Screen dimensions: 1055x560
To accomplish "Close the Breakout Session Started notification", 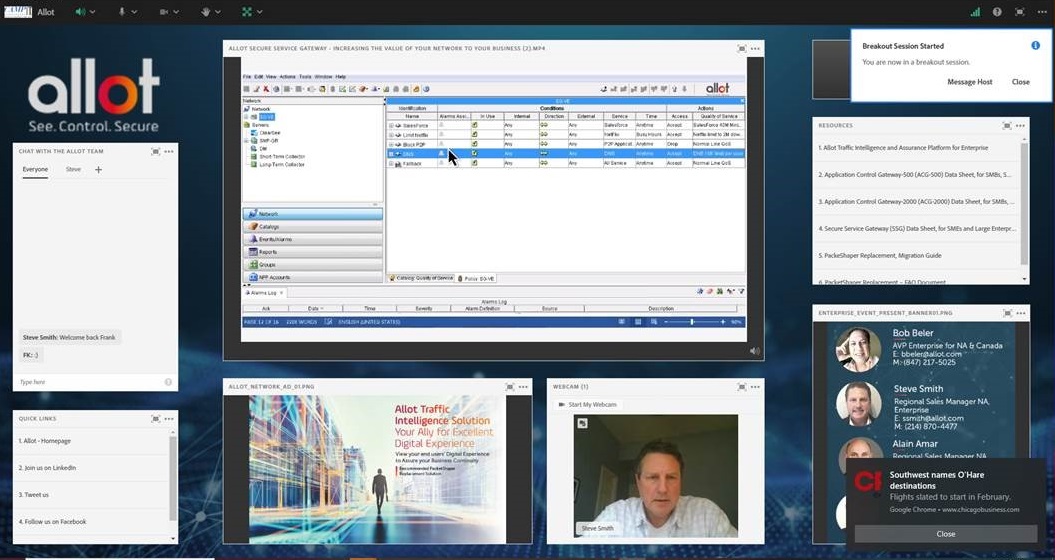I will [x=1021, y=81].
